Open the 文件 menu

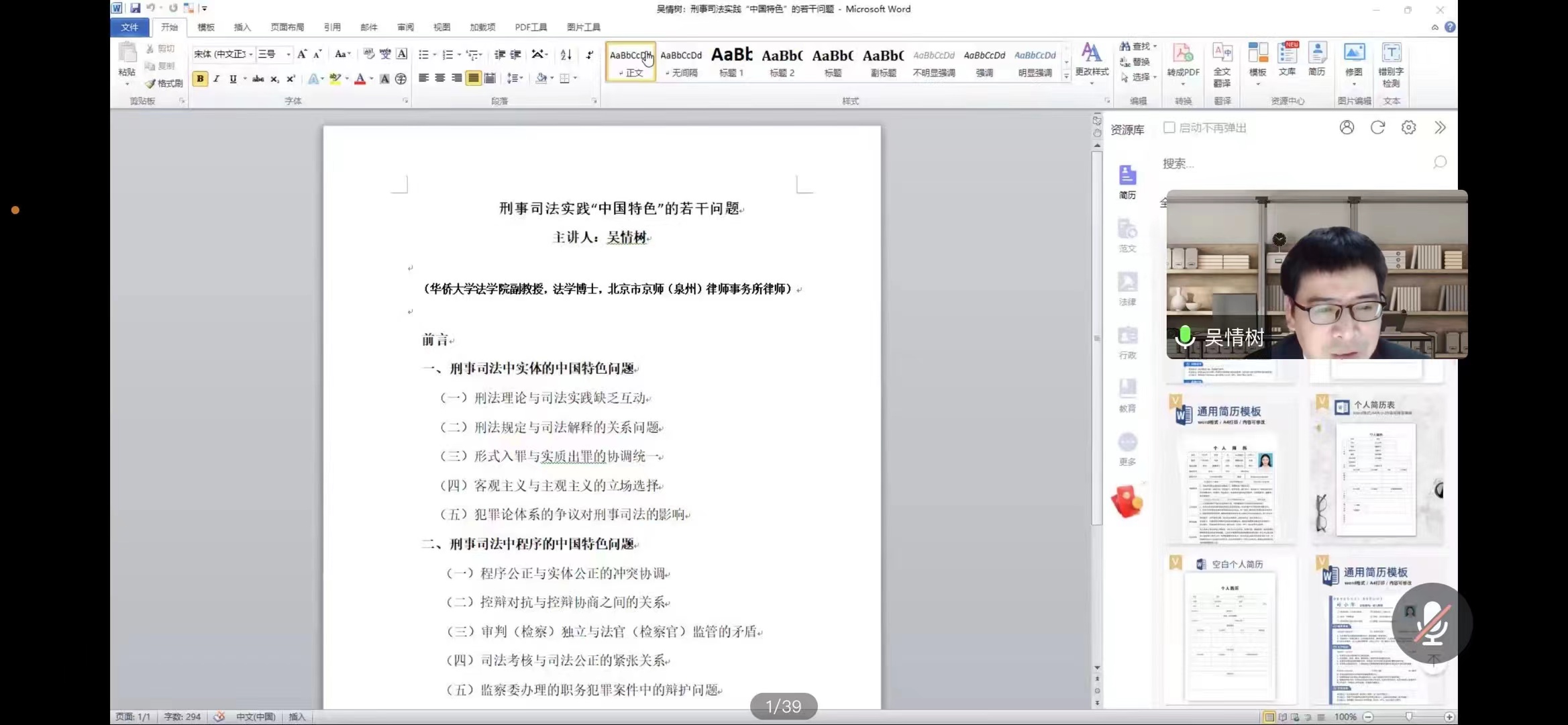[129, 28]
